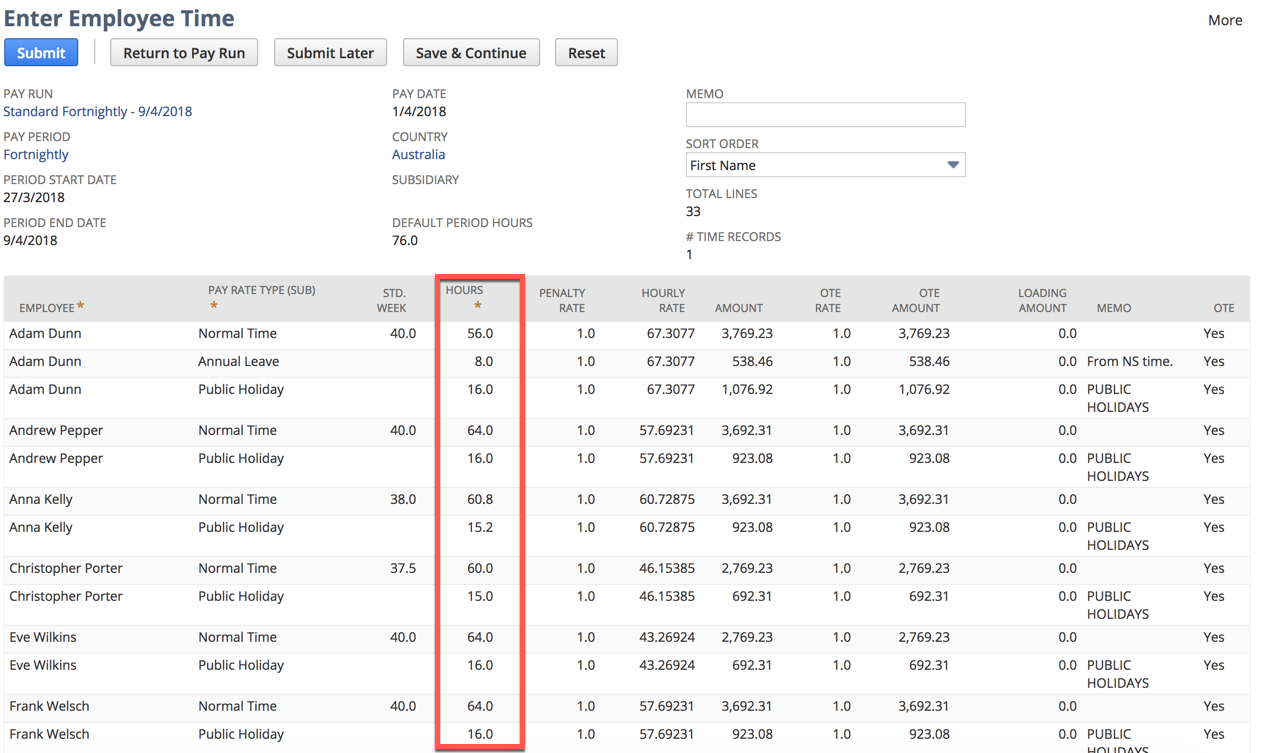The width and height of the screenshot is (1269, 753).
Task: Open the Australia country record
Action: click(418, 154)
